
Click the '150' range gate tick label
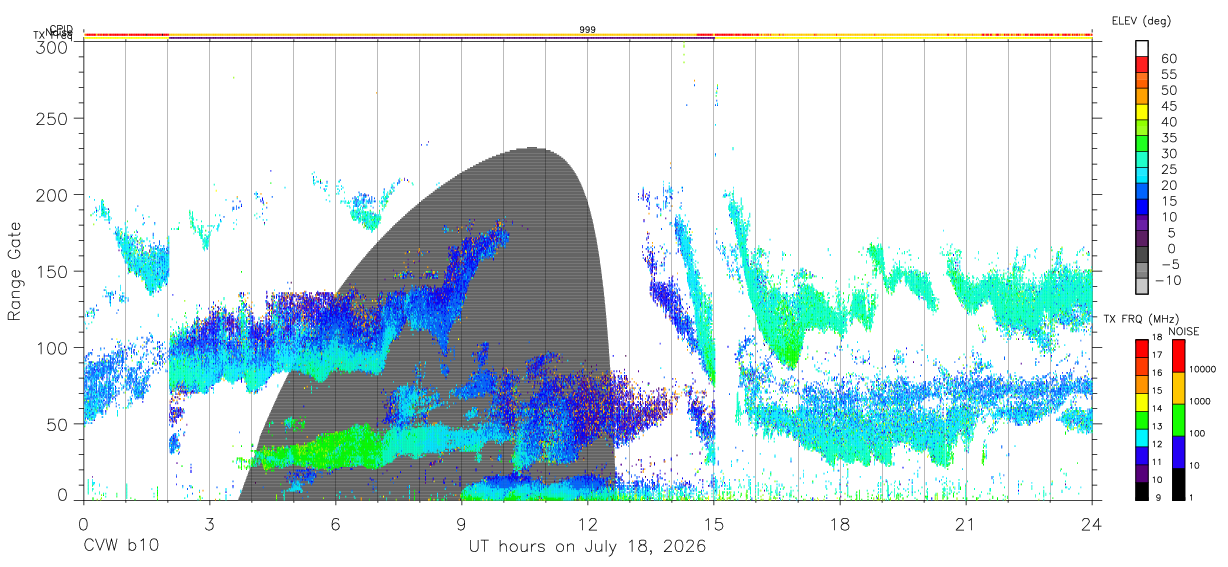[52, 271]
